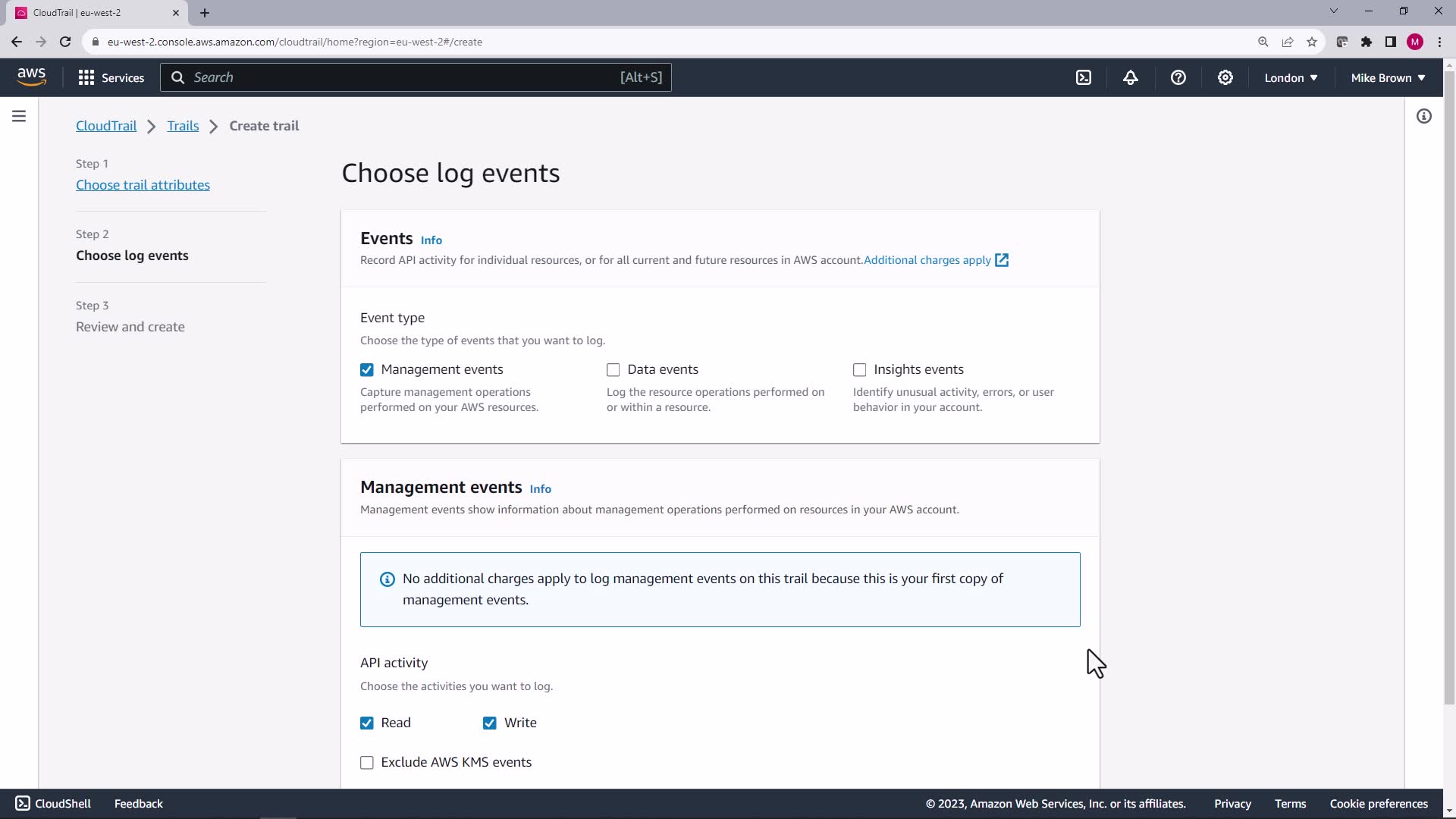Expand the London region dropdown
The image size is (1456, 819).
point(1290,77)
